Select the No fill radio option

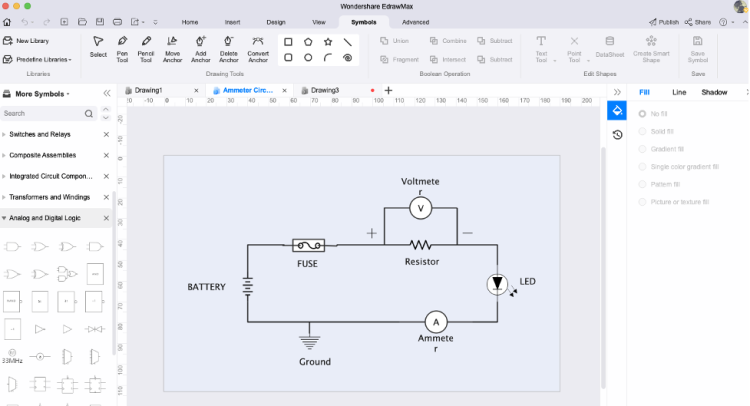[x=642, y=114]
